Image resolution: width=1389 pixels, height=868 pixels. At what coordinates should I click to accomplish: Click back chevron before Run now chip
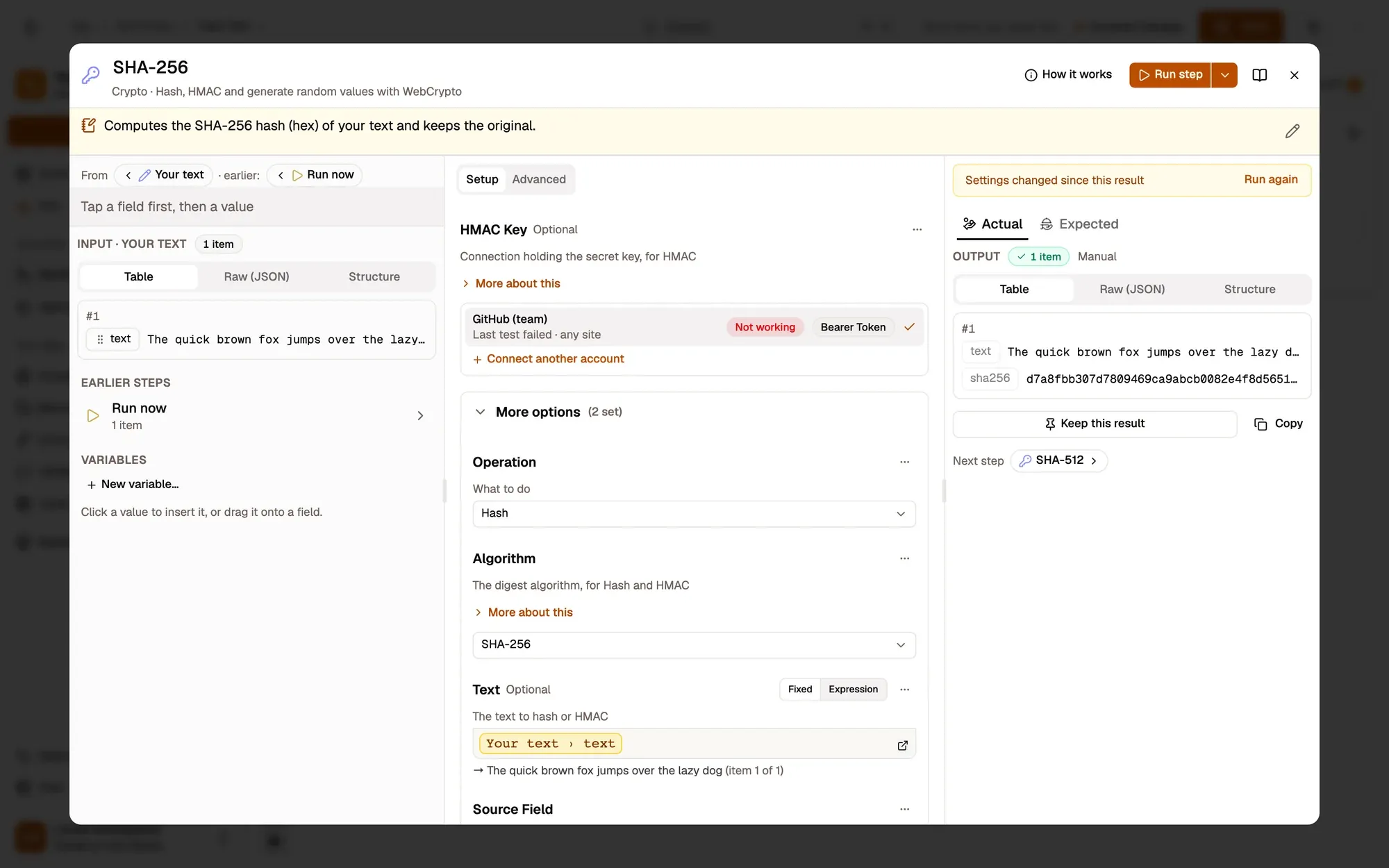pos(281,175)
